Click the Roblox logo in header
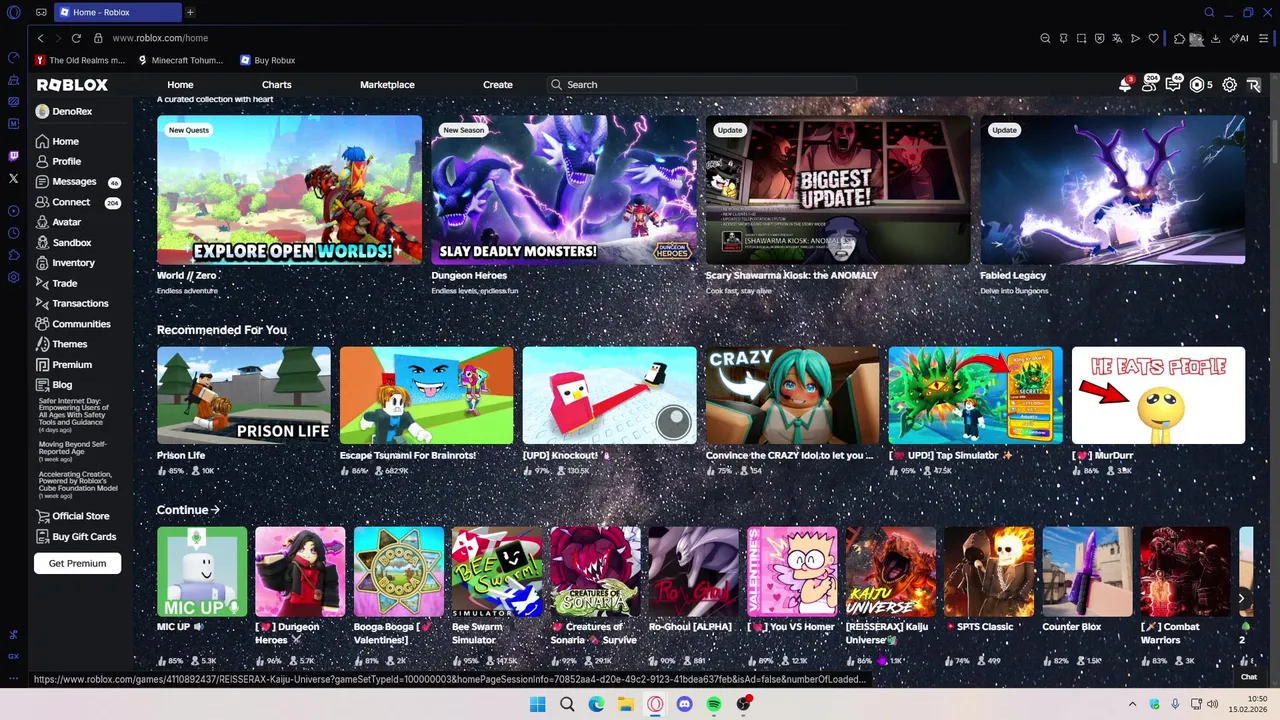This screenshot has height=720, width=1280. [x=72, y=85]
